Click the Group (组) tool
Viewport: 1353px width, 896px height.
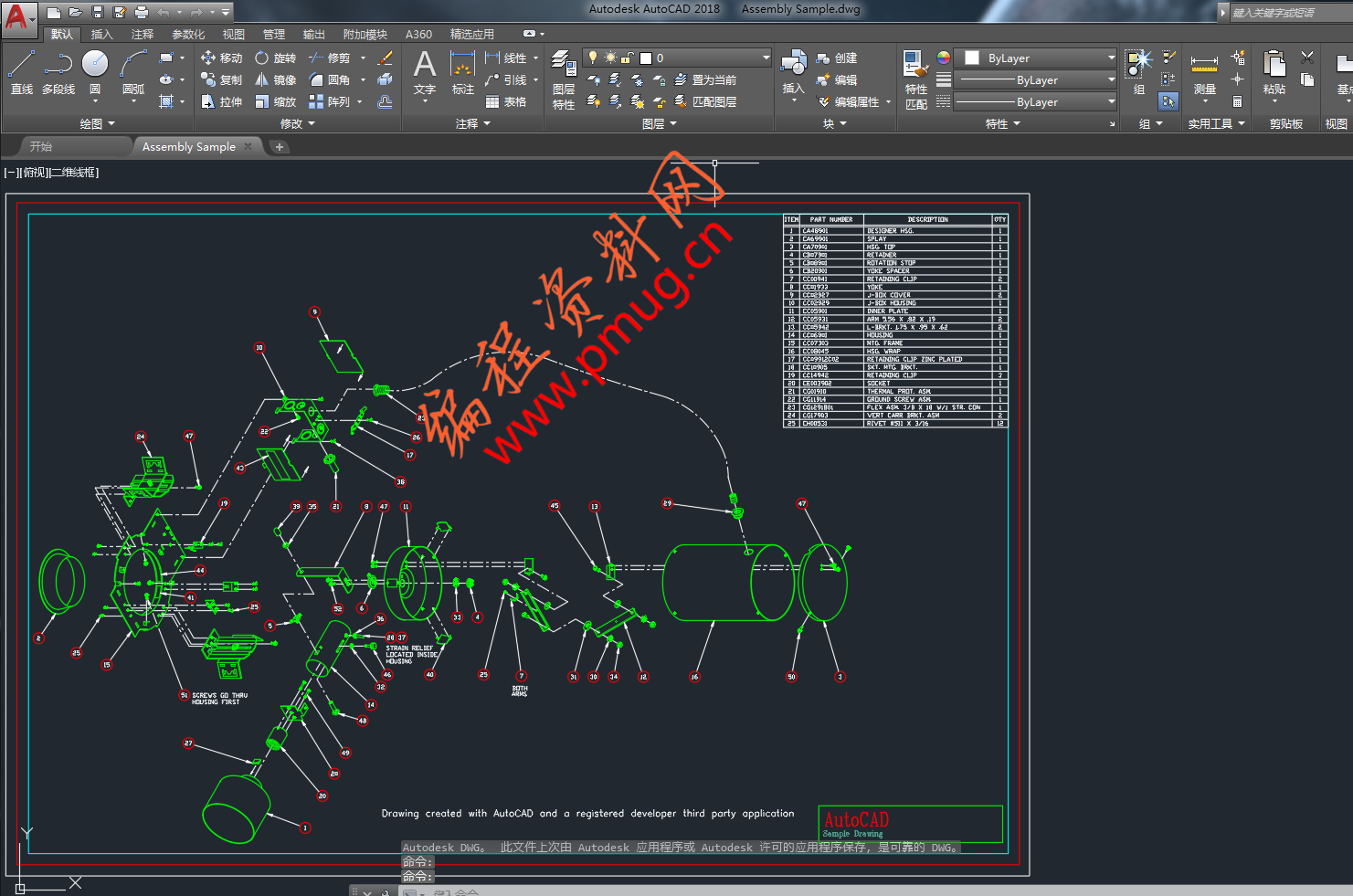1138,72
